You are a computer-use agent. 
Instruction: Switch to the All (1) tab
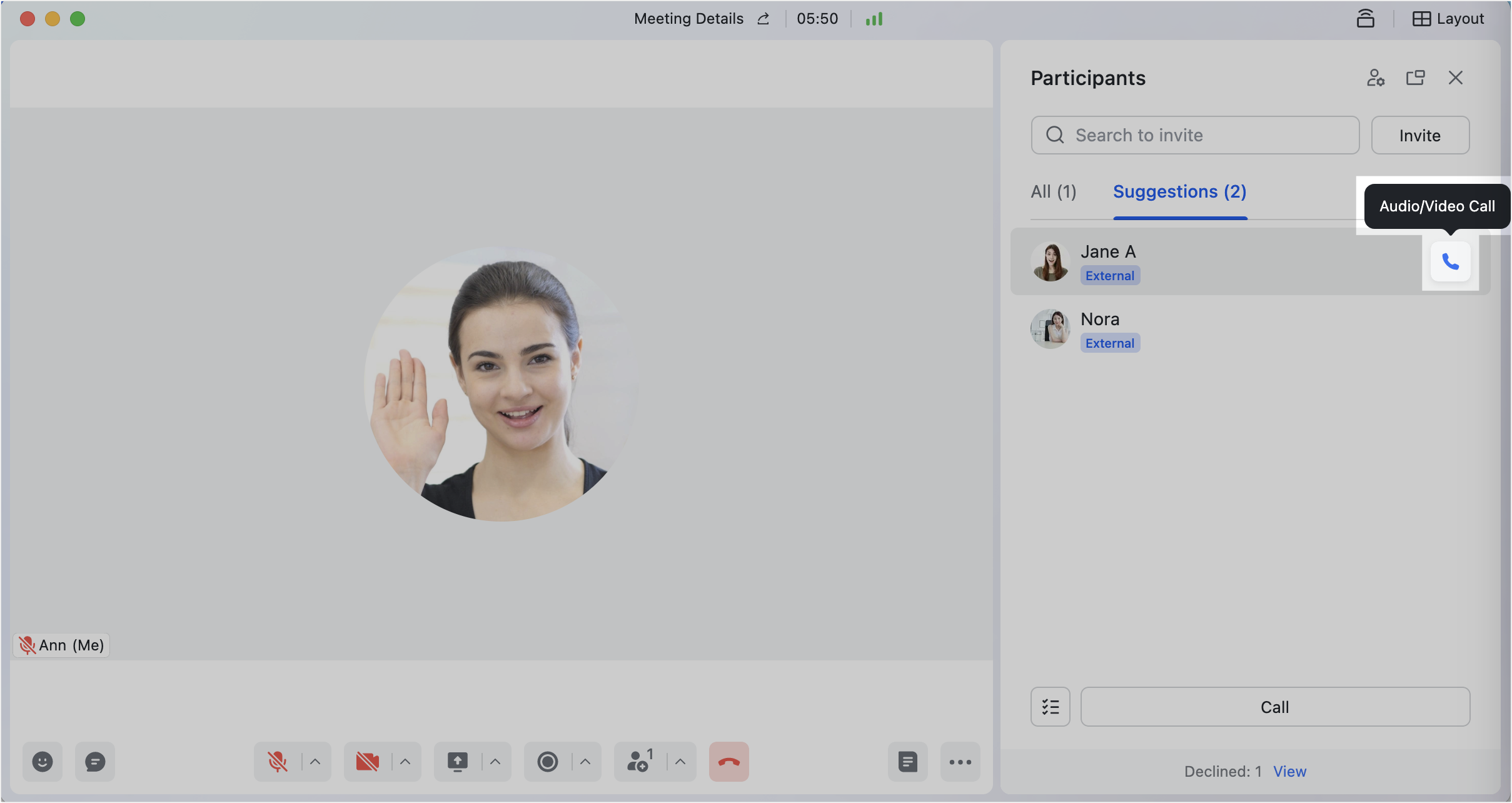click(1053, 191)
